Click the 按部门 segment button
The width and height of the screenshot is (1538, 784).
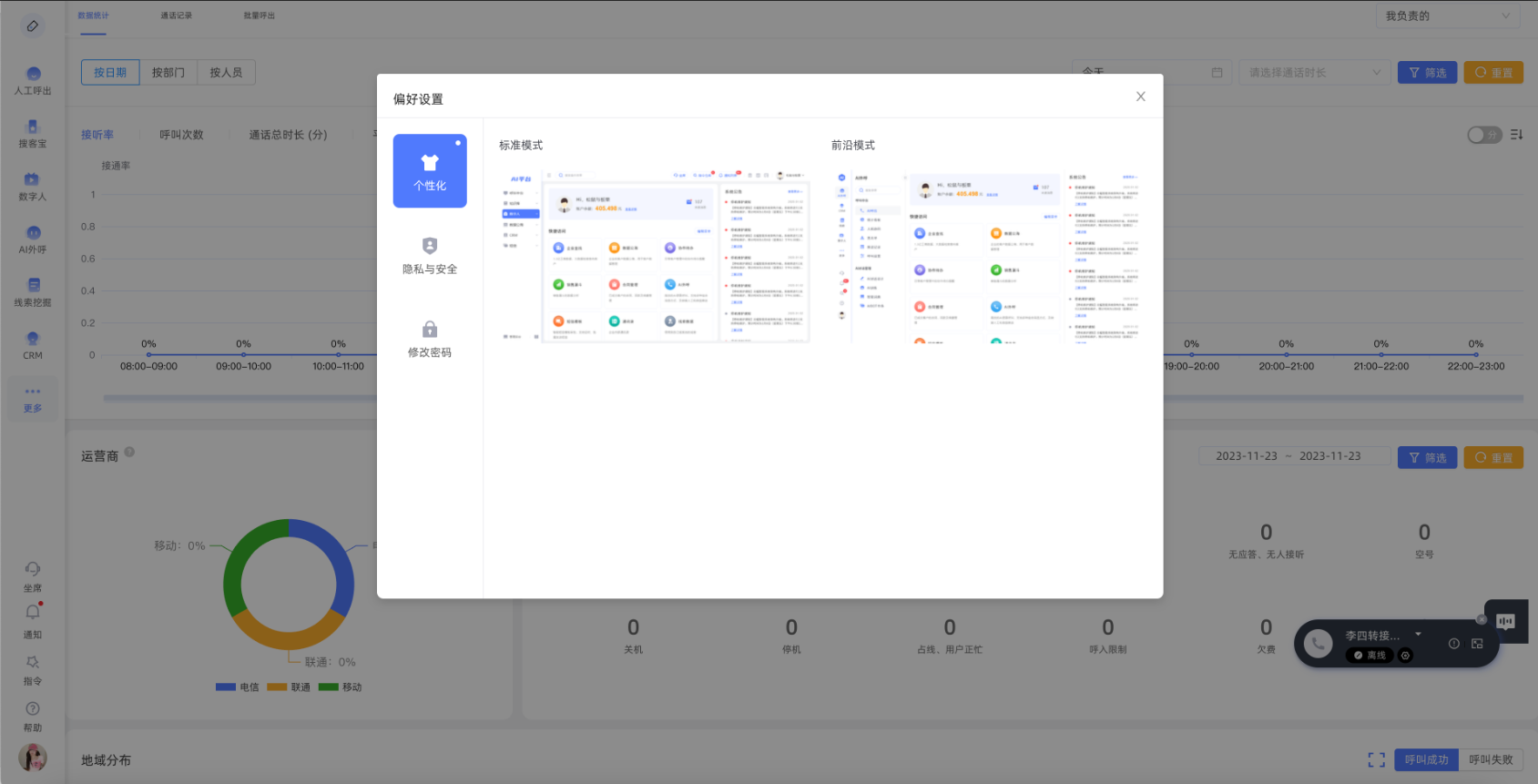point(168,73)
